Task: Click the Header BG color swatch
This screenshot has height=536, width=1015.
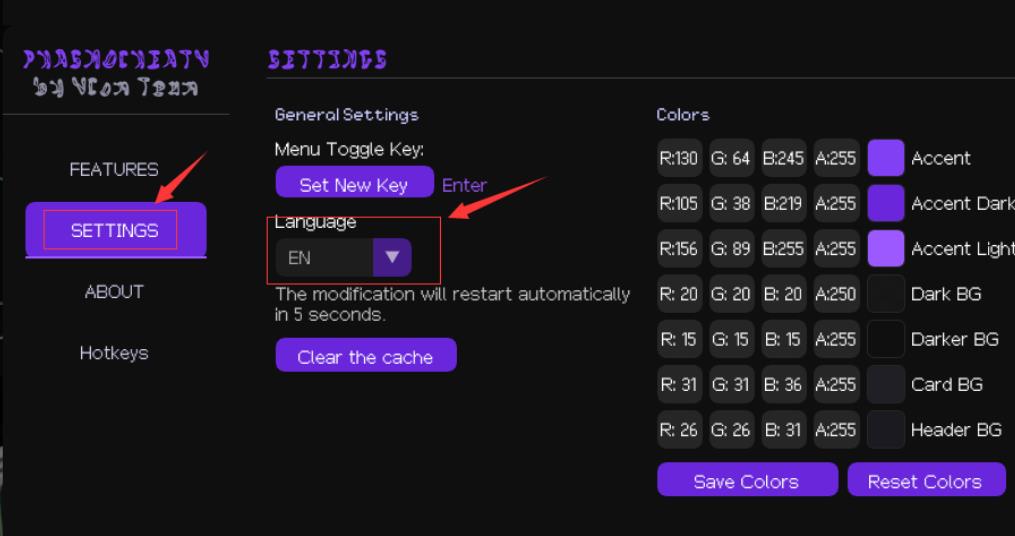Action: pyautogui.click(x=886, y=430)
